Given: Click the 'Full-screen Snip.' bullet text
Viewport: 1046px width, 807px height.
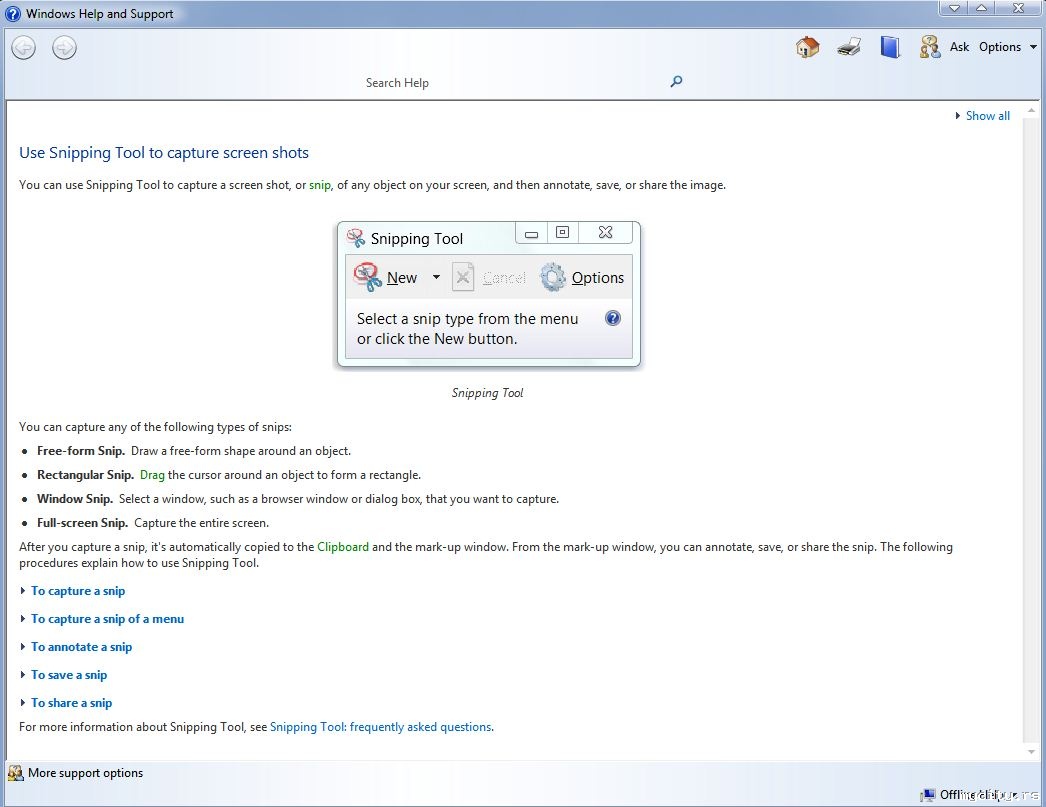Looking at the screenshot, I should (x=82, y=523).
